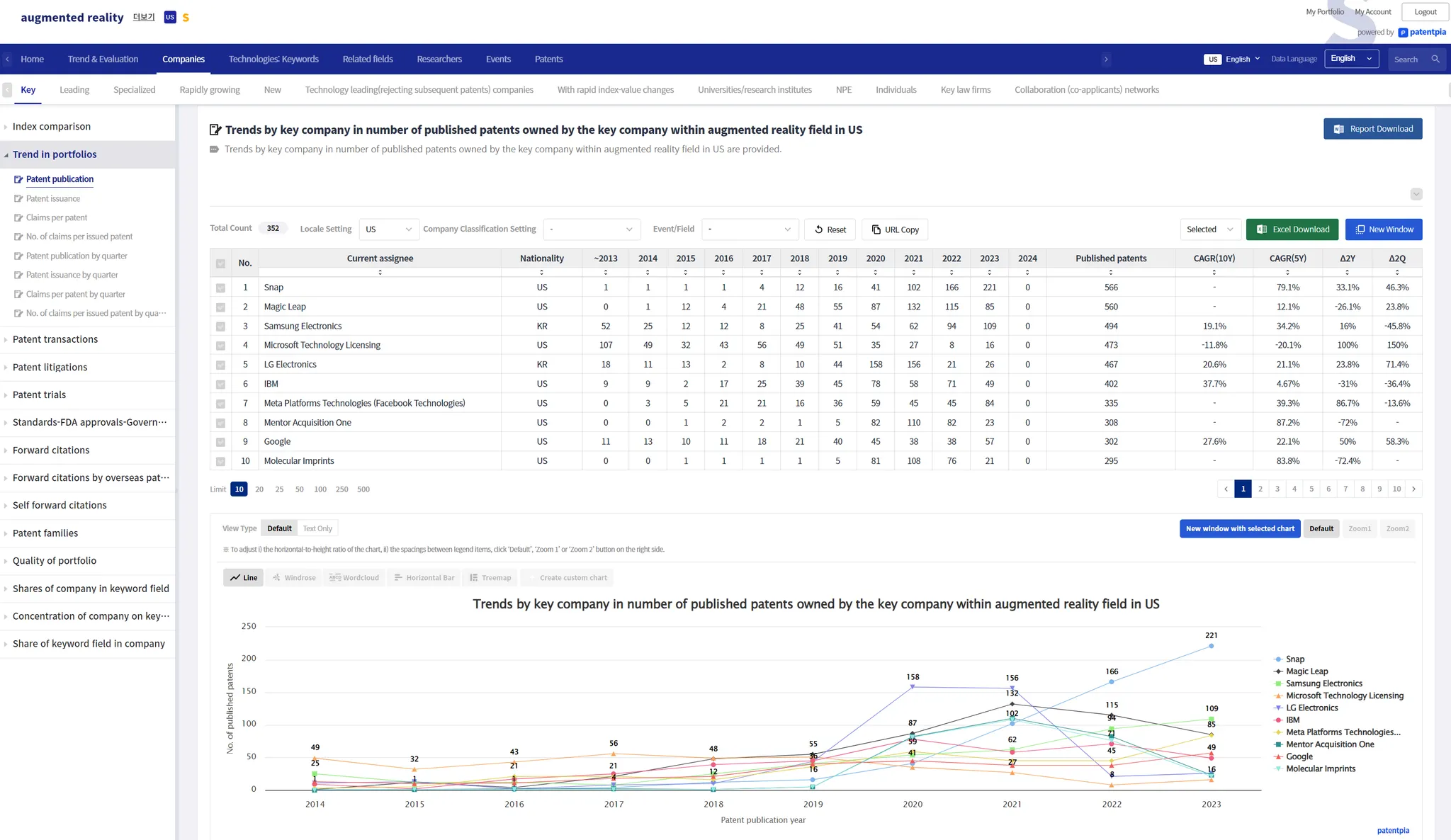This screenshot has height=840, width=1451.
Task: Click the Excel Download button
Action: pyautogui.click(x=1292, y=229)
